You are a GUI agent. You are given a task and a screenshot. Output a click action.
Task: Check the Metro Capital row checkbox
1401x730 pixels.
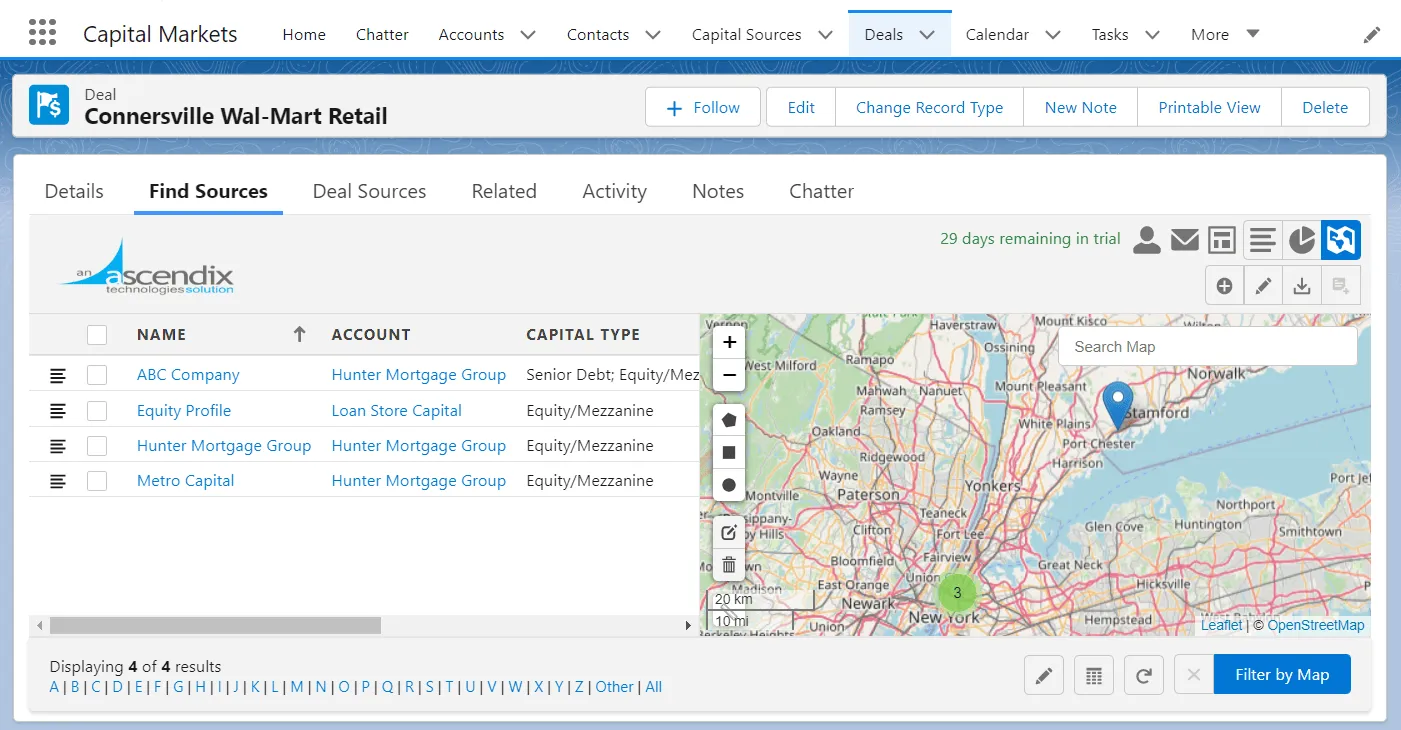click(97, 481)
